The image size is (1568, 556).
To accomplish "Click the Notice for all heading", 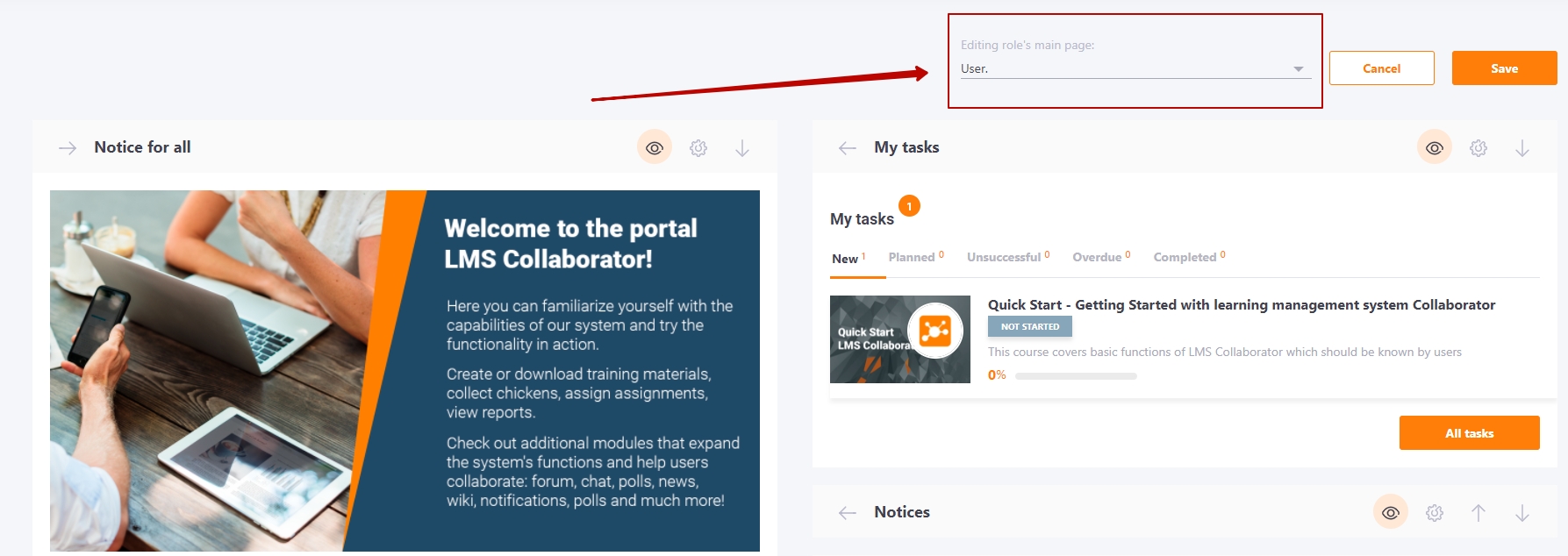I will tap(142, 147).
